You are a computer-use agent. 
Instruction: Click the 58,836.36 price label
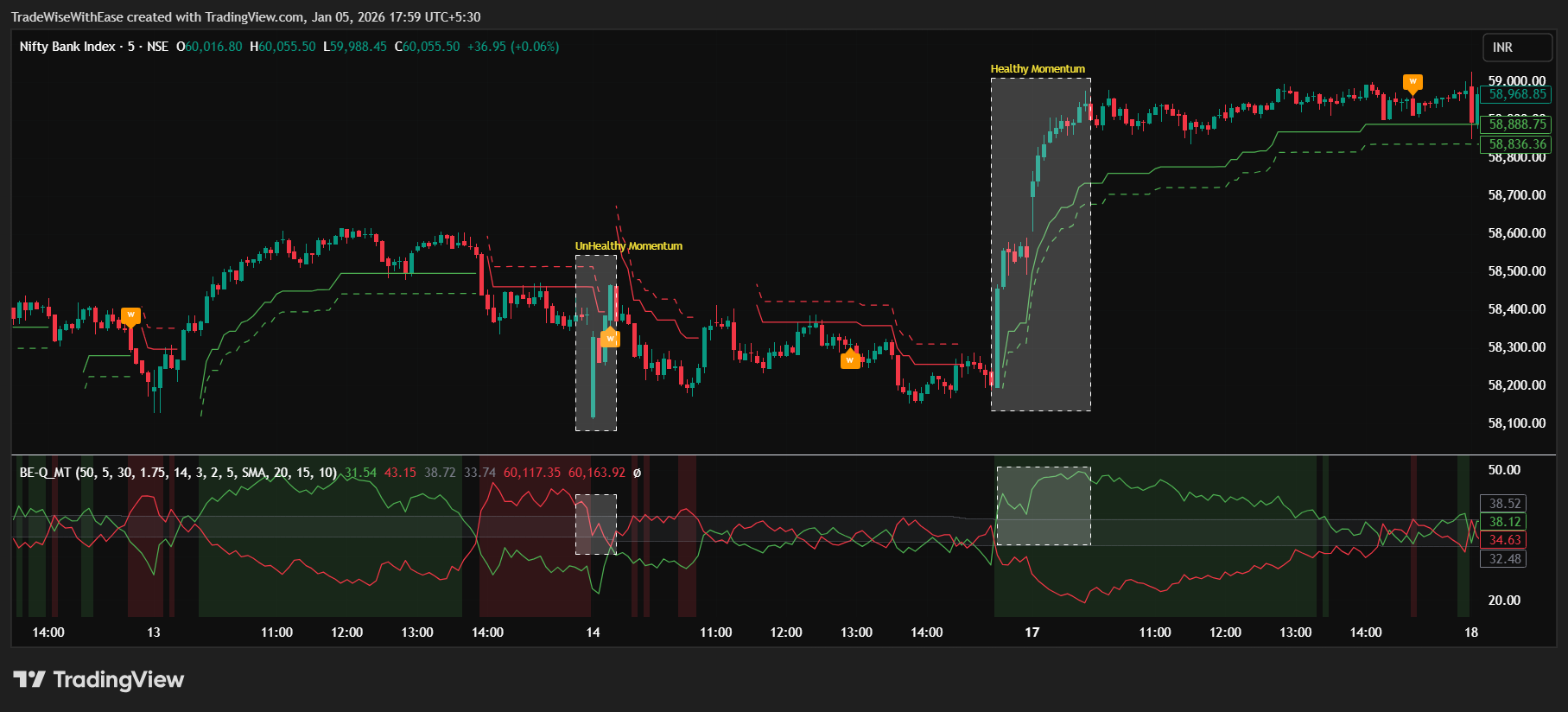tap(1518, 144)
